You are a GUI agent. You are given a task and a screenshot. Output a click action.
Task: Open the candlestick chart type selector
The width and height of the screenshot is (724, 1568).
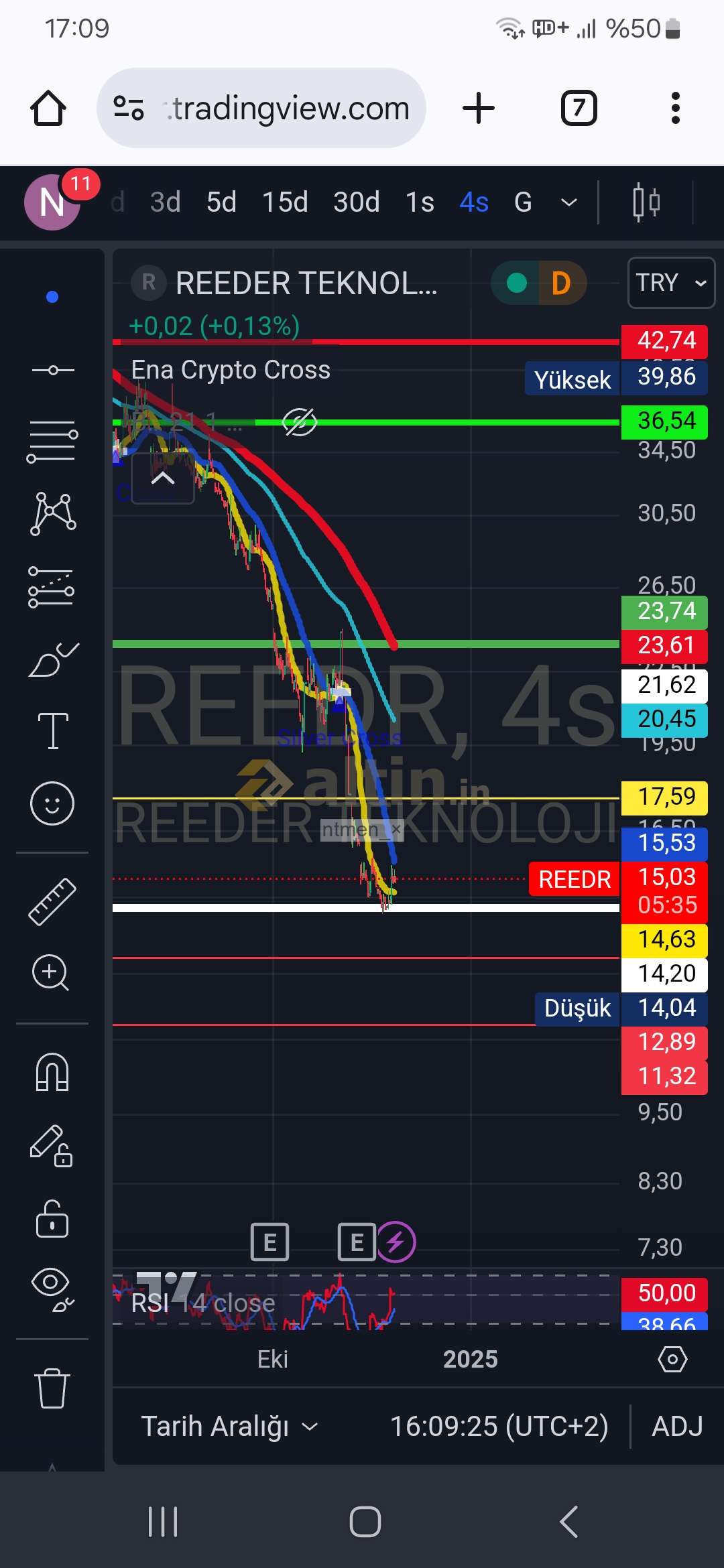point(646,202)
